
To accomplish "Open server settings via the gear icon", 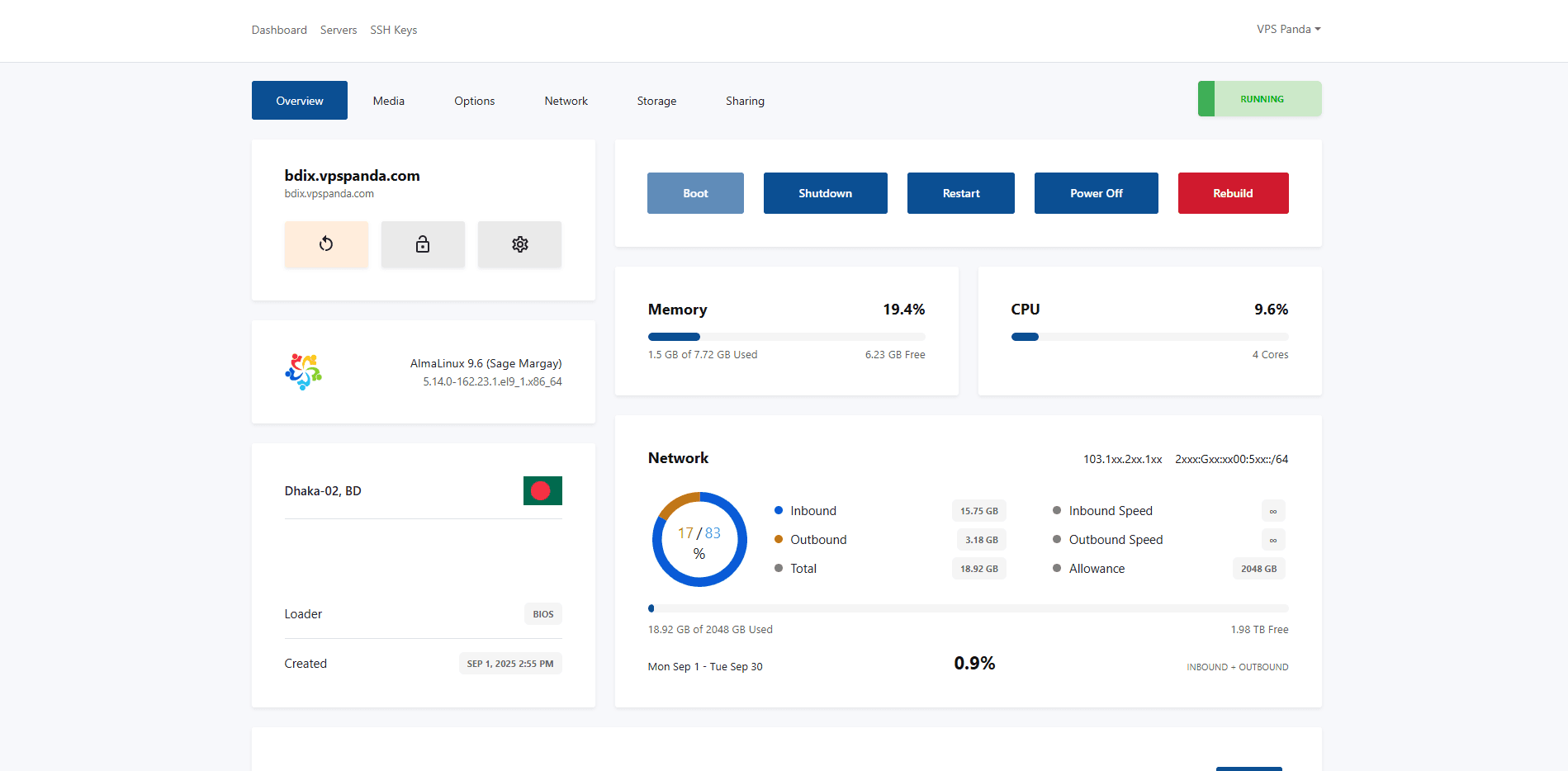I will [x=519, y=244].
